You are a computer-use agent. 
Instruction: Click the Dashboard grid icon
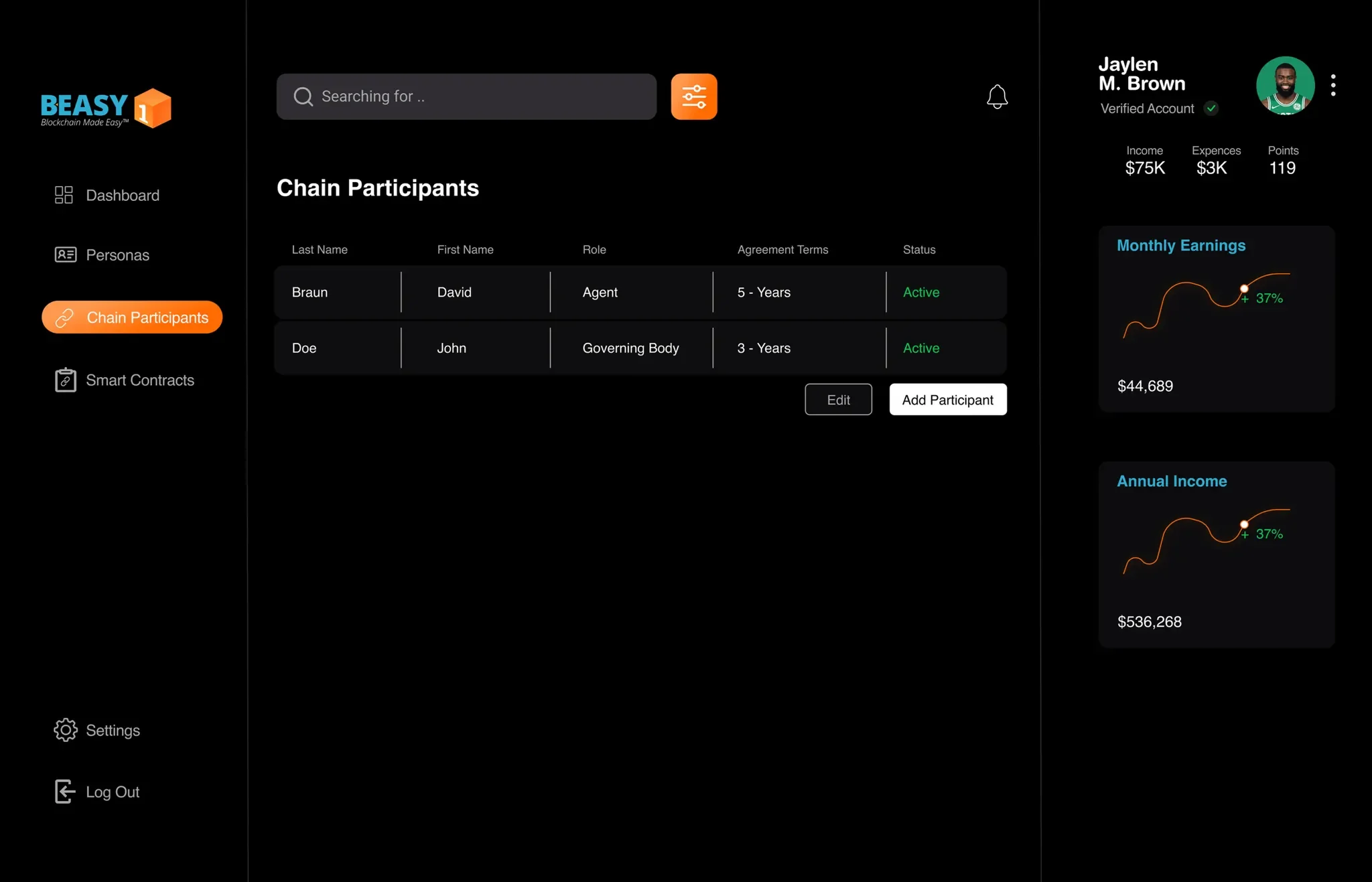pyautogui.click(x=64, y=195)
